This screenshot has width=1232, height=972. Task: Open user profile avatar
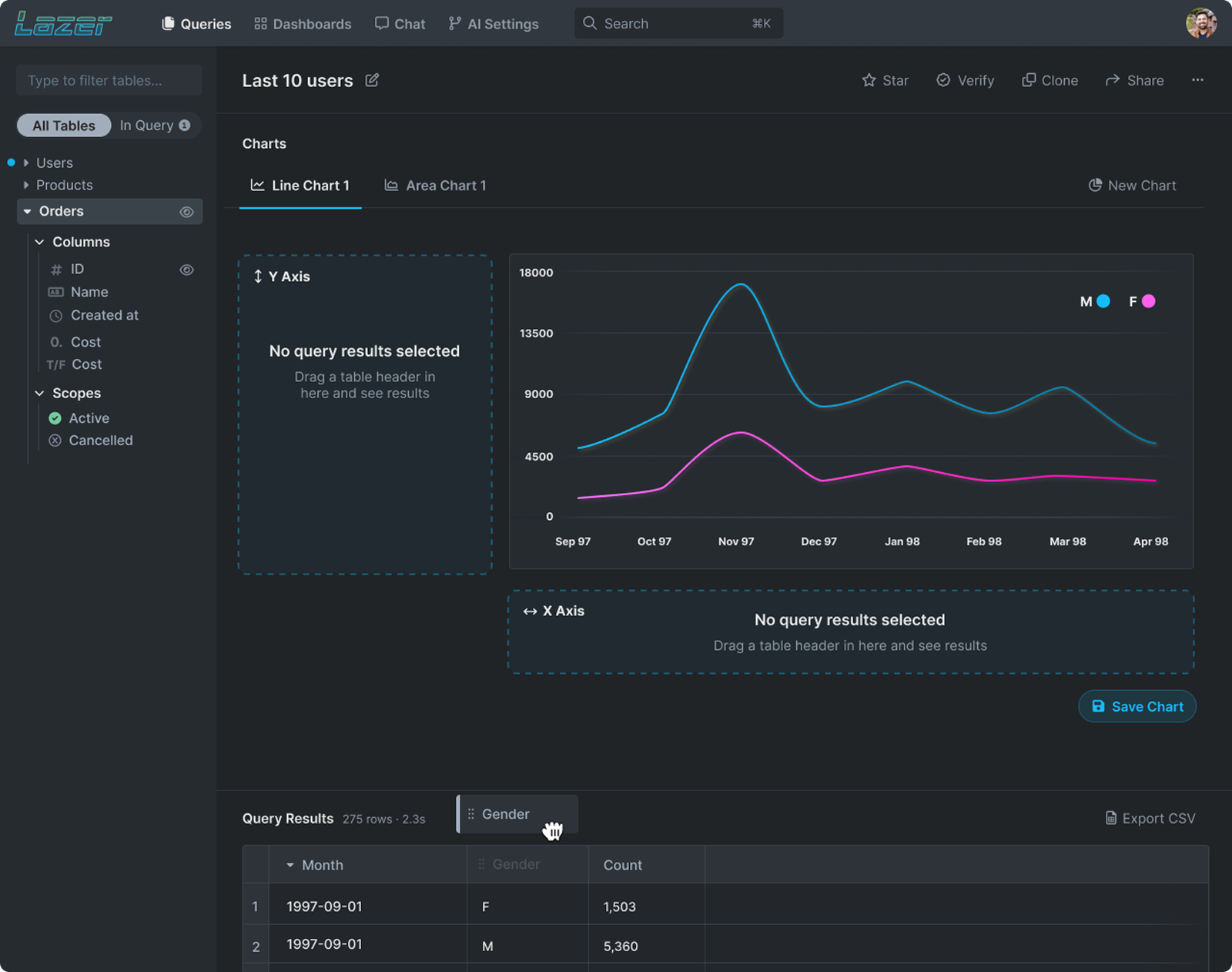click(1200, 23)
